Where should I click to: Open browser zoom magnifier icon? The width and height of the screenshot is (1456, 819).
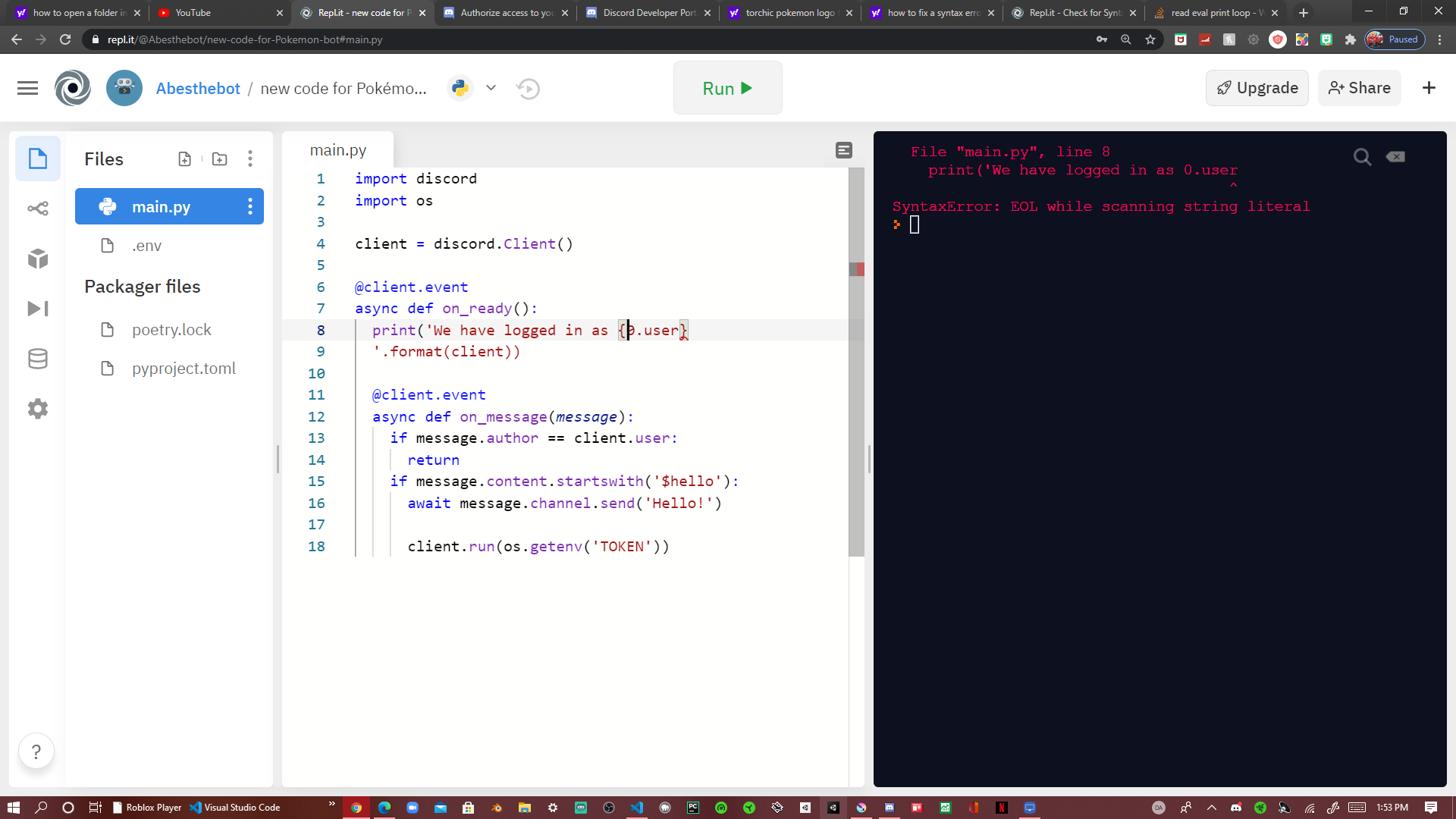[1126, 39]
